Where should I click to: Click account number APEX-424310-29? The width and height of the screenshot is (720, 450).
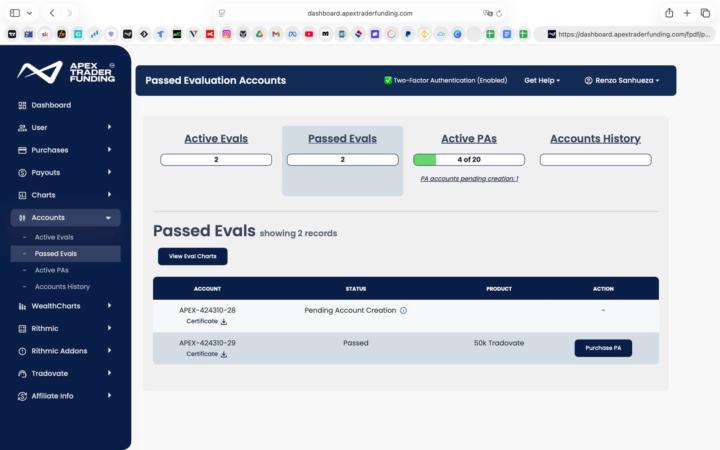point(207,343)
